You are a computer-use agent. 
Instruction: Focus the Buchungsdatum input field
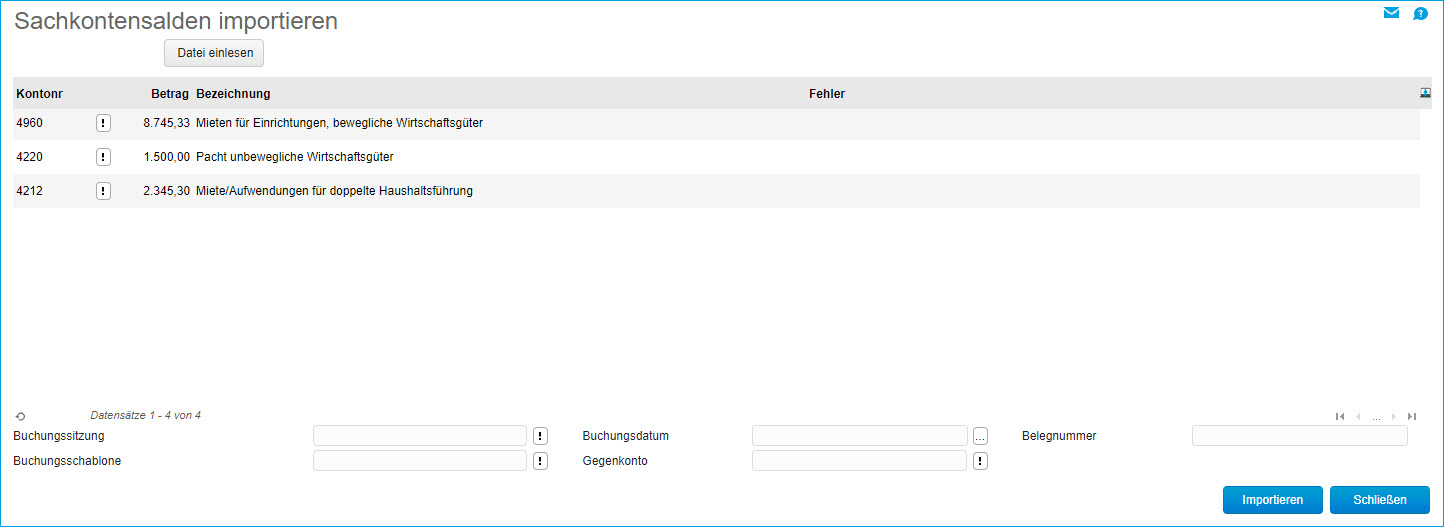pos(860,436)
